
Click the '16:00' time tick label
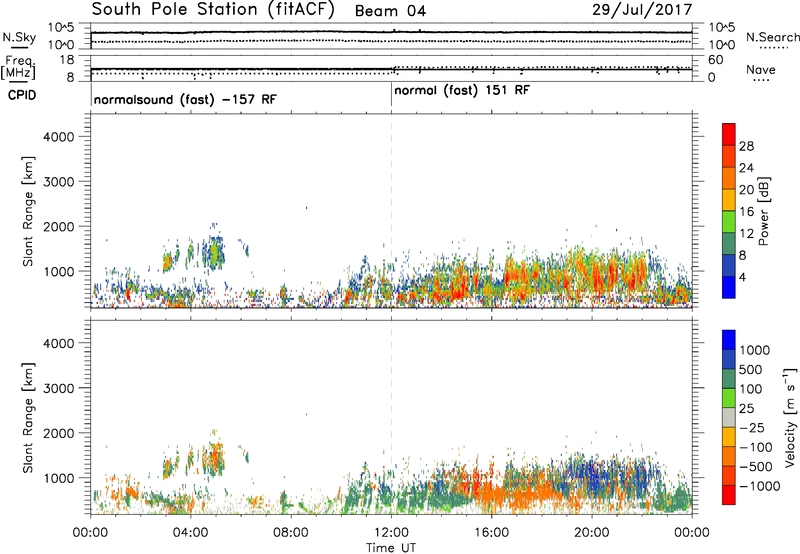491,533
